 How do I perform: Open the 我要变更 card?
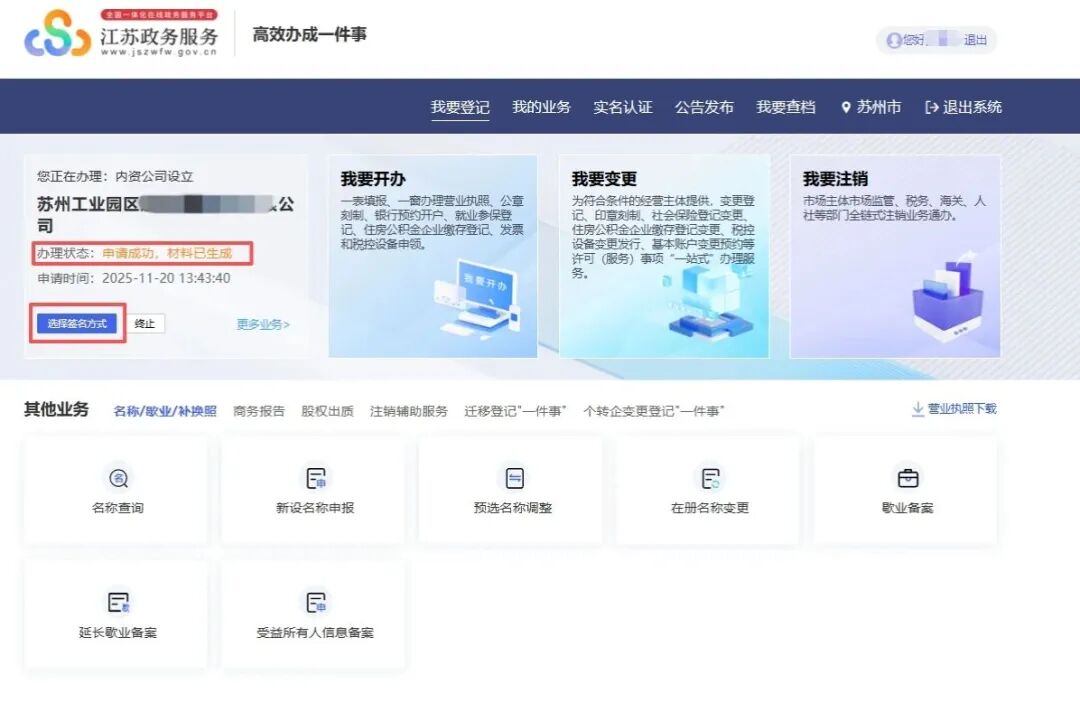(664, 256)
